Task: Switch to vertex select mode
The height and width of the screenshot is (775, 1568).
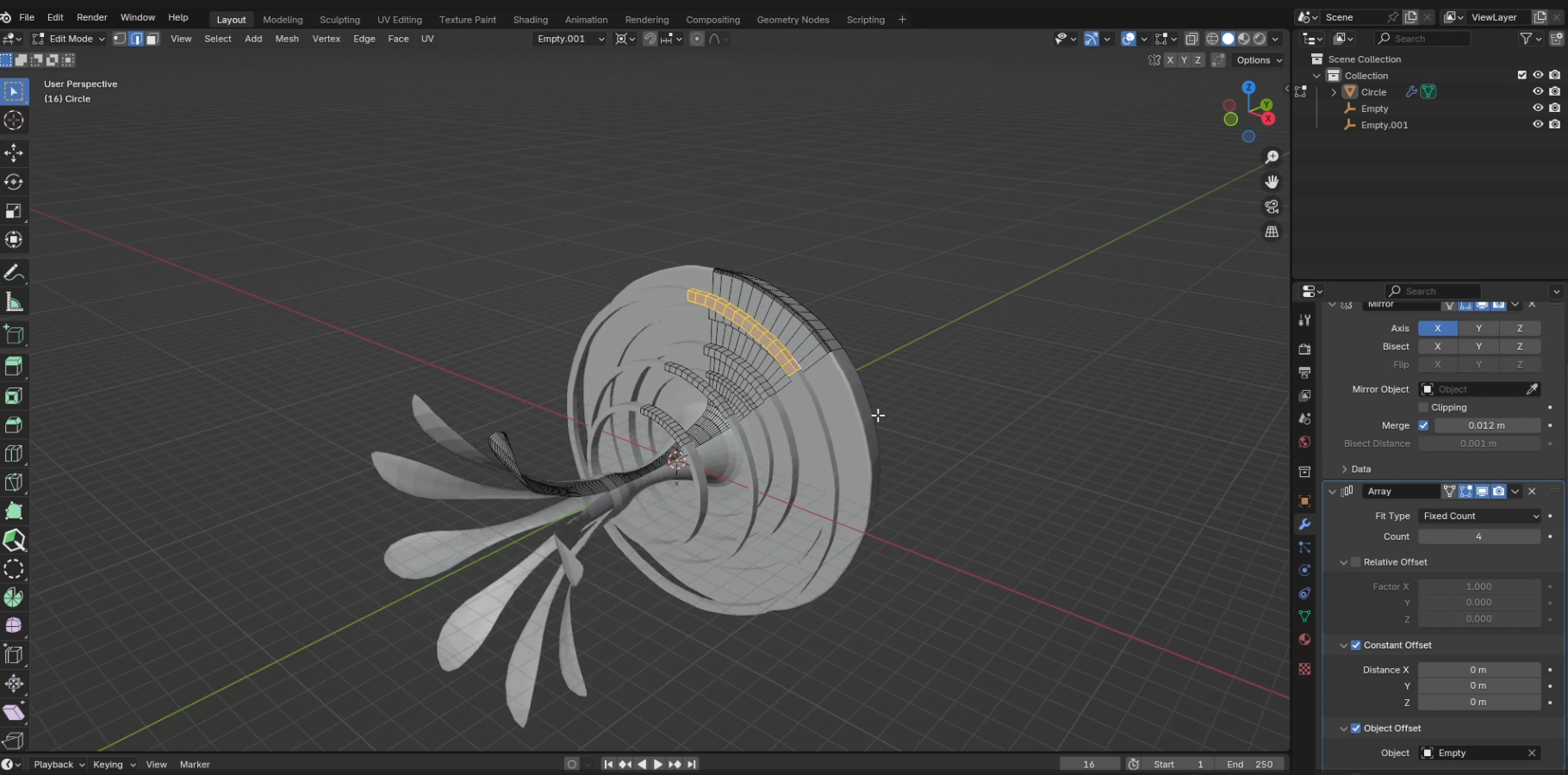Action: point(121,39)
